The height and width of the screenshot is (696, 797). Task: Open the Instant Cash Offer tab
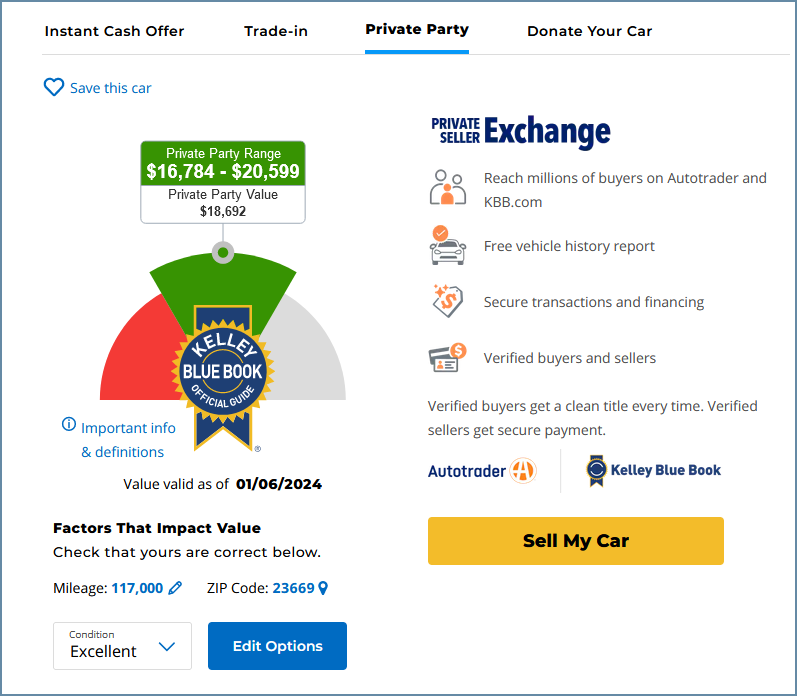(x=114, y=31)
